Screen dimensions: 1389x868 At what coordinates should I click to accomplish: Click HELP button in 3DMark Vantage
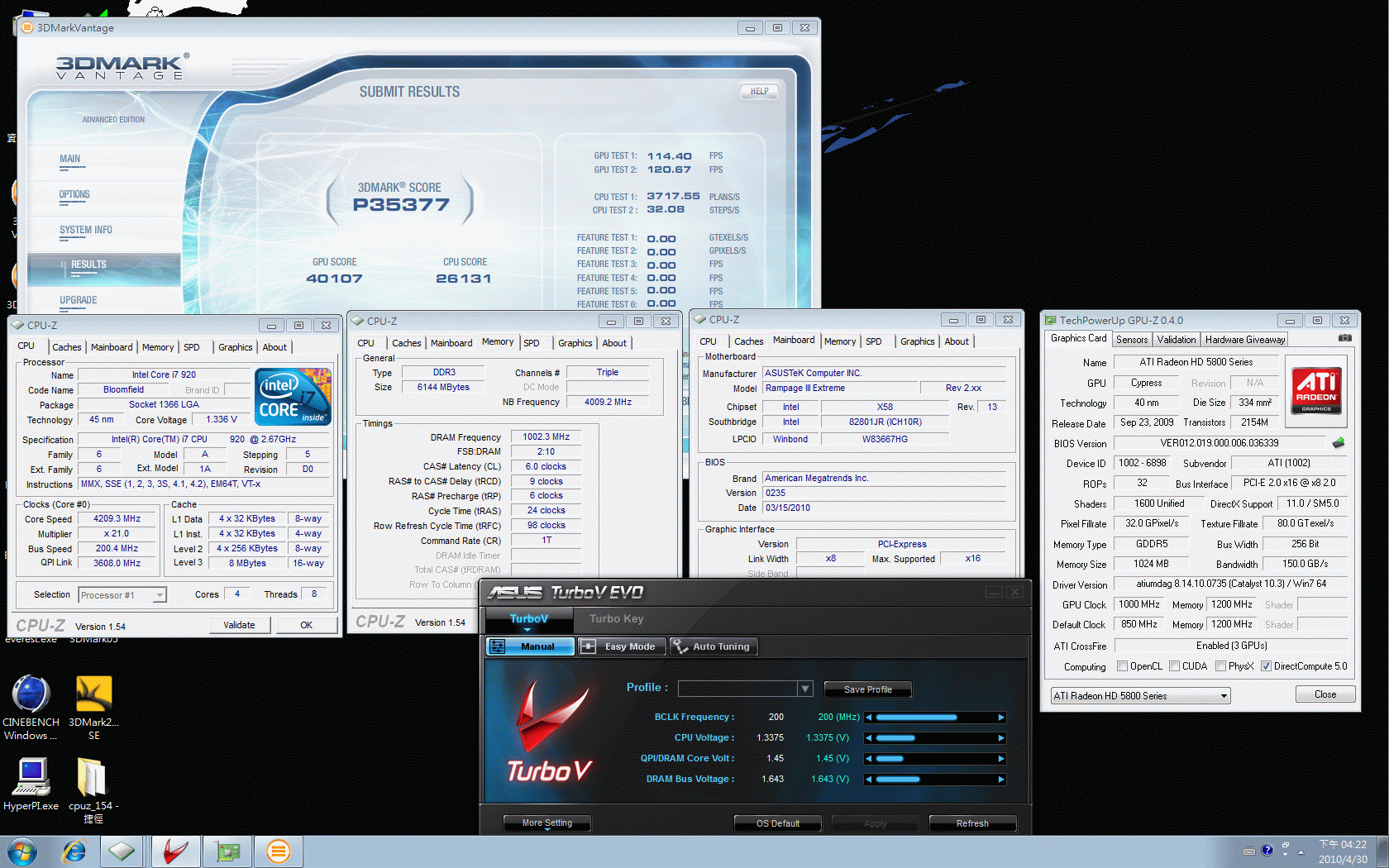coord(760,92)
